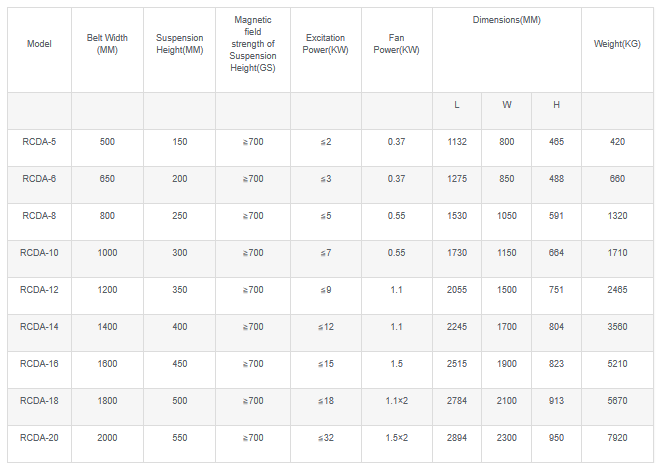
Task: Click the L dimension sub-header
Action: pos(457,105)
